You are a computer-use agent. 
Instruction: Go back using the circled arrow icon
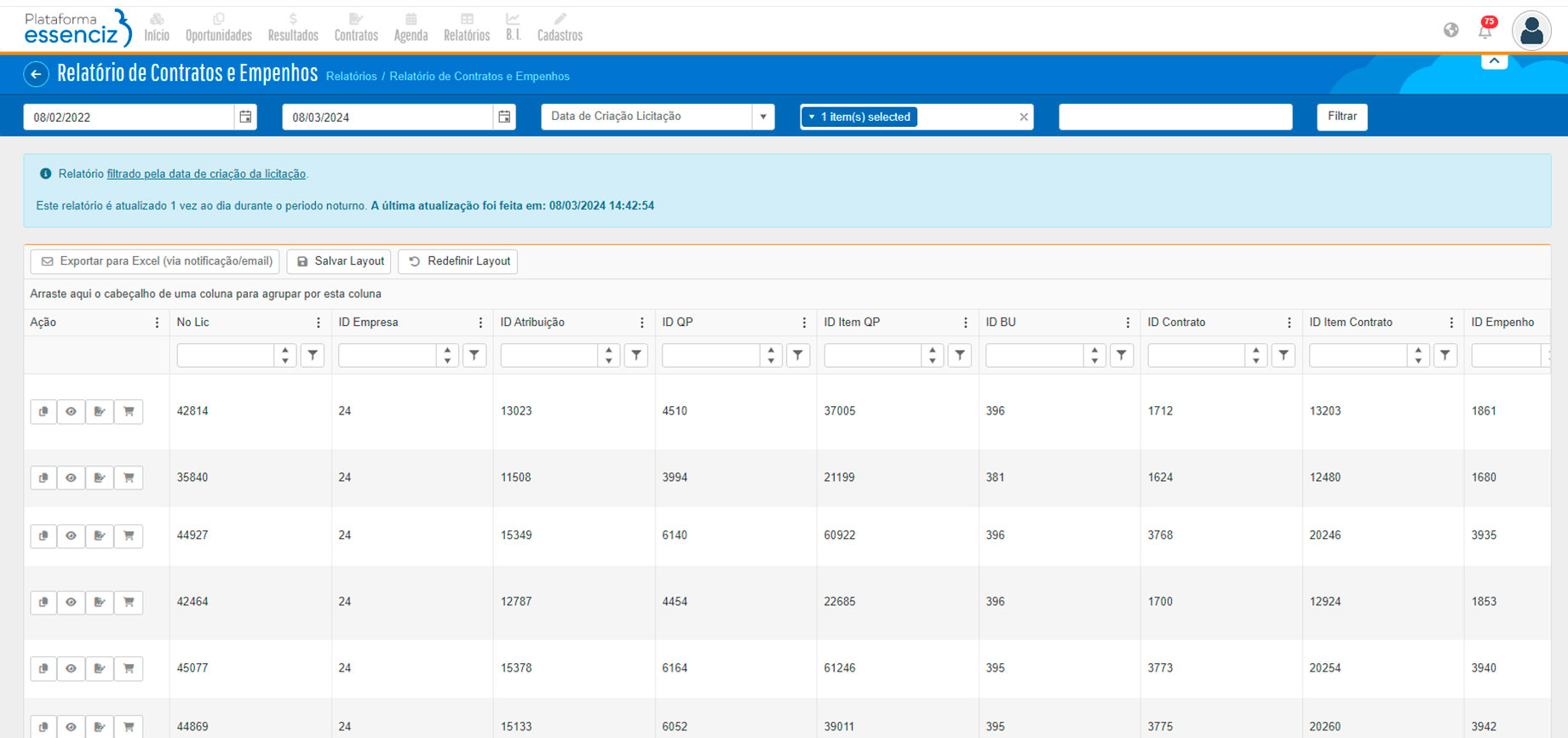pyautogui.click(x=36, y=75)
